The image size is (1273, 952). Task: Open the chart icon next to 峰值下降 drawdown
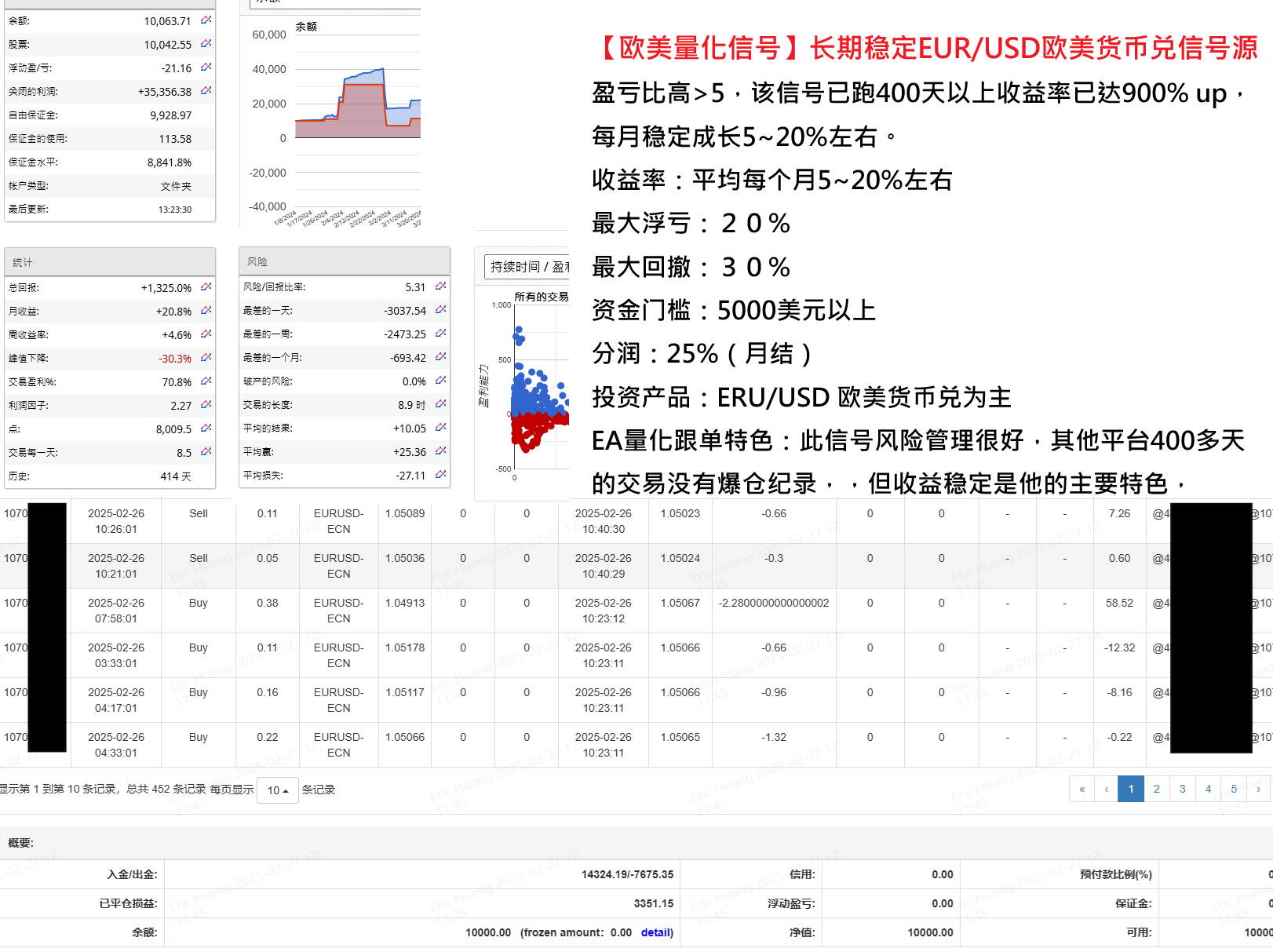tap(206, 358)
